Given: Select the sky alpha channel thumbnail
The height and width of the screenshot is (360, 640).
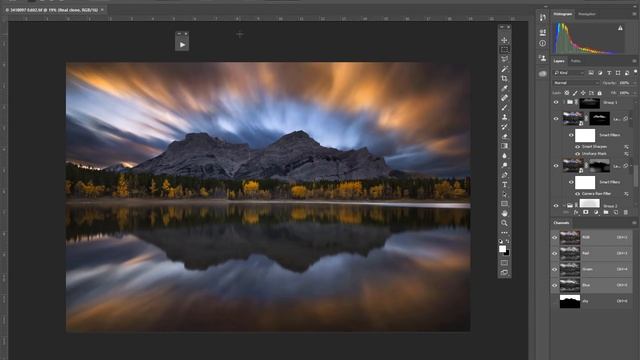Looking at the screenshot, I should pyautogui.click(x=570, y=301).
